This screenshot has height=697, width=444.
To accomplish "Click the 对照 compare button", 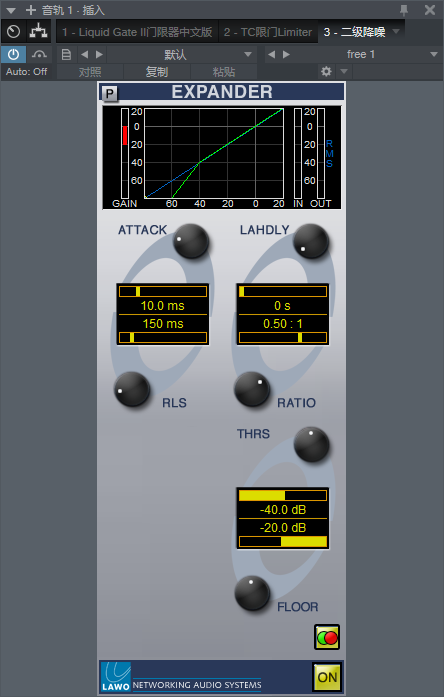I will pos(90,72).
